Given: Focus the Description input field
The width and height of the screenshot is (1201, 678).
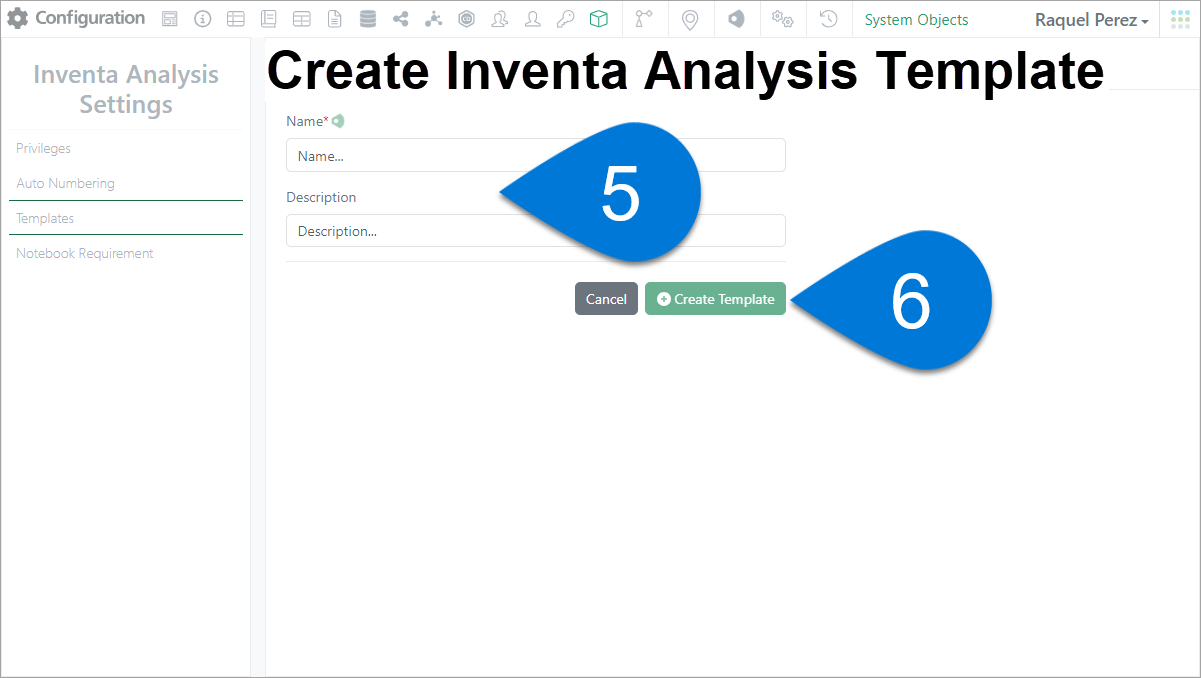Looking at the screenshot, I should pyautogui.click(x=536, y=230).
